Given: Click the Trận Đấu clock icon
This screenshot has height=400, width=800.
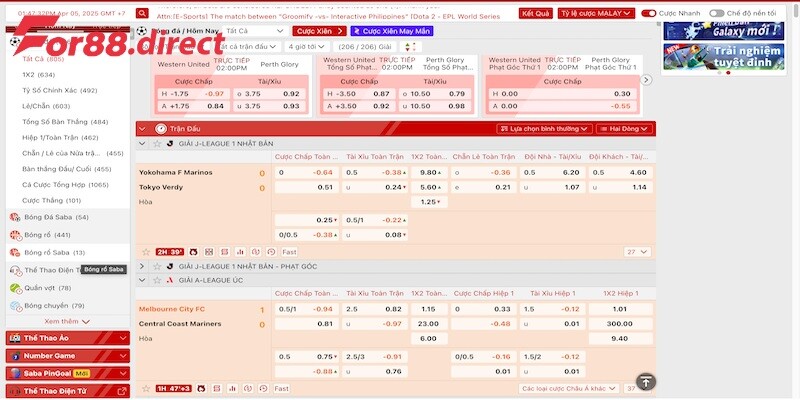Looking at the screenshot, I should (160, 128).
